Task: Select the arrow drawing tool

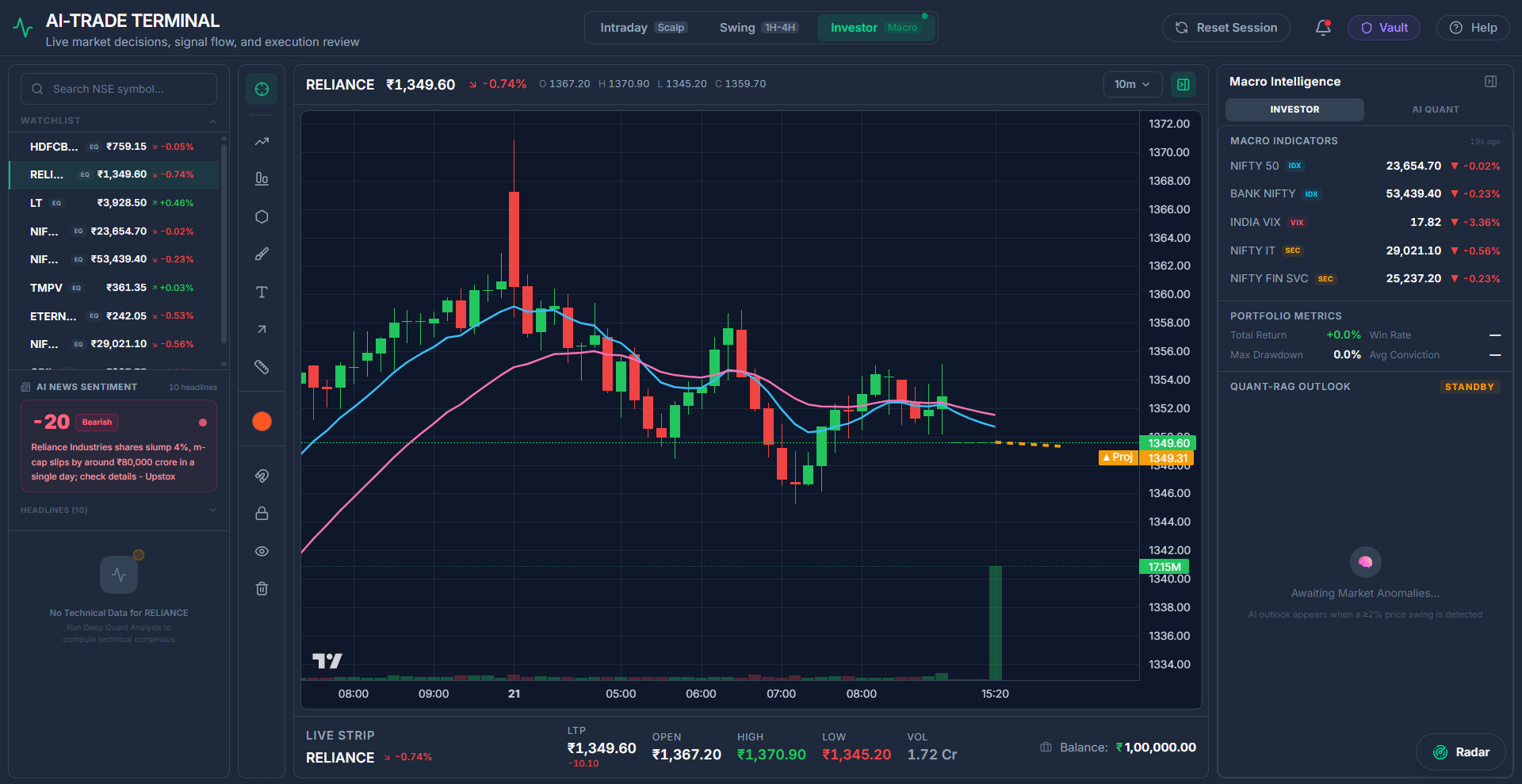Action: 262,329
